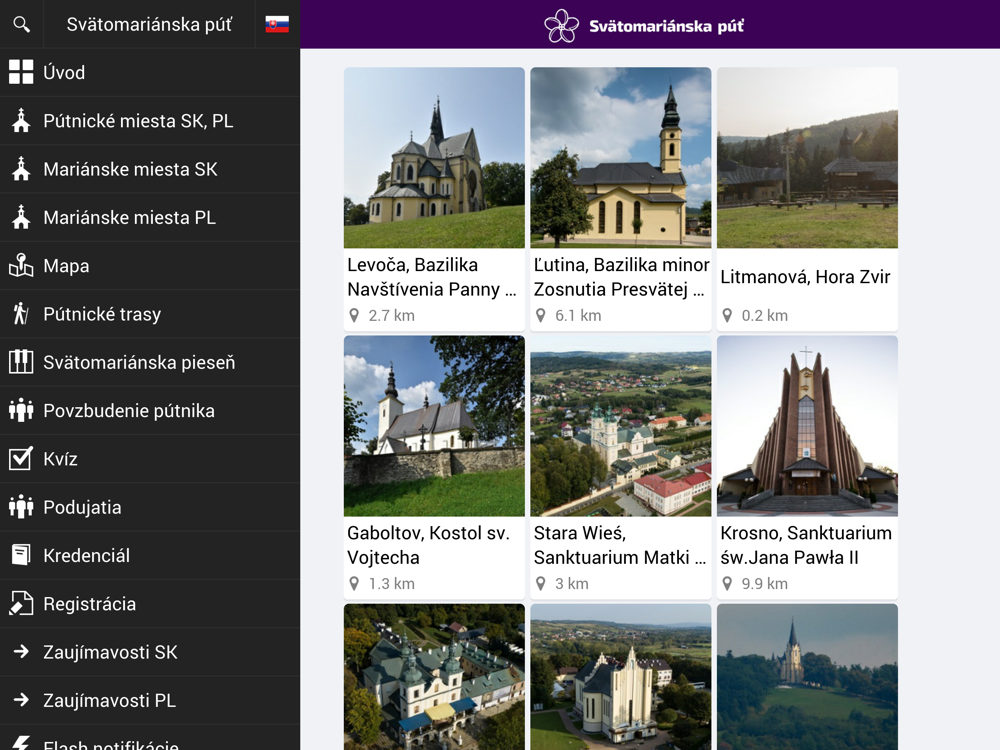Open the Kredenciál page

(150, 555)
